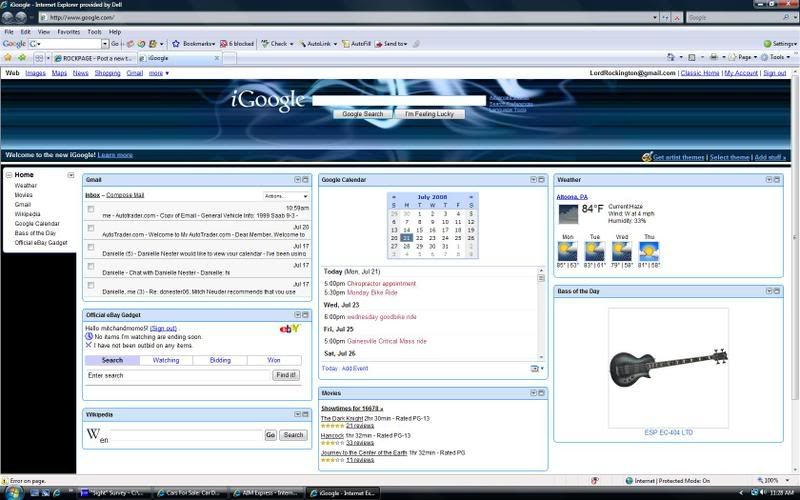Maximize the Weather gadget

pyautogui.click(x=777, y=180)
